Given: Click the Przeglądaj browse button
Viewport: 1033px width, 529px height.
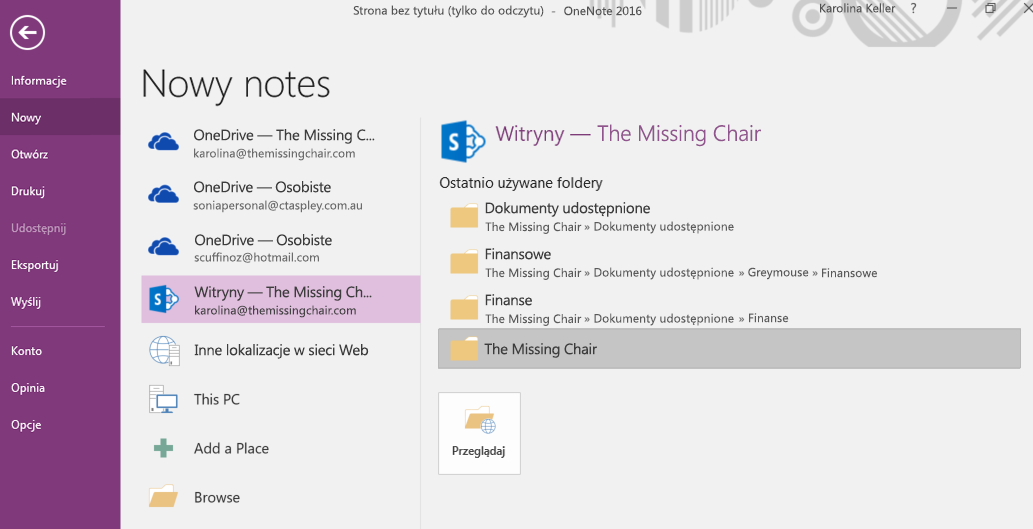Looking at the screenshot, I should (479, 433).
